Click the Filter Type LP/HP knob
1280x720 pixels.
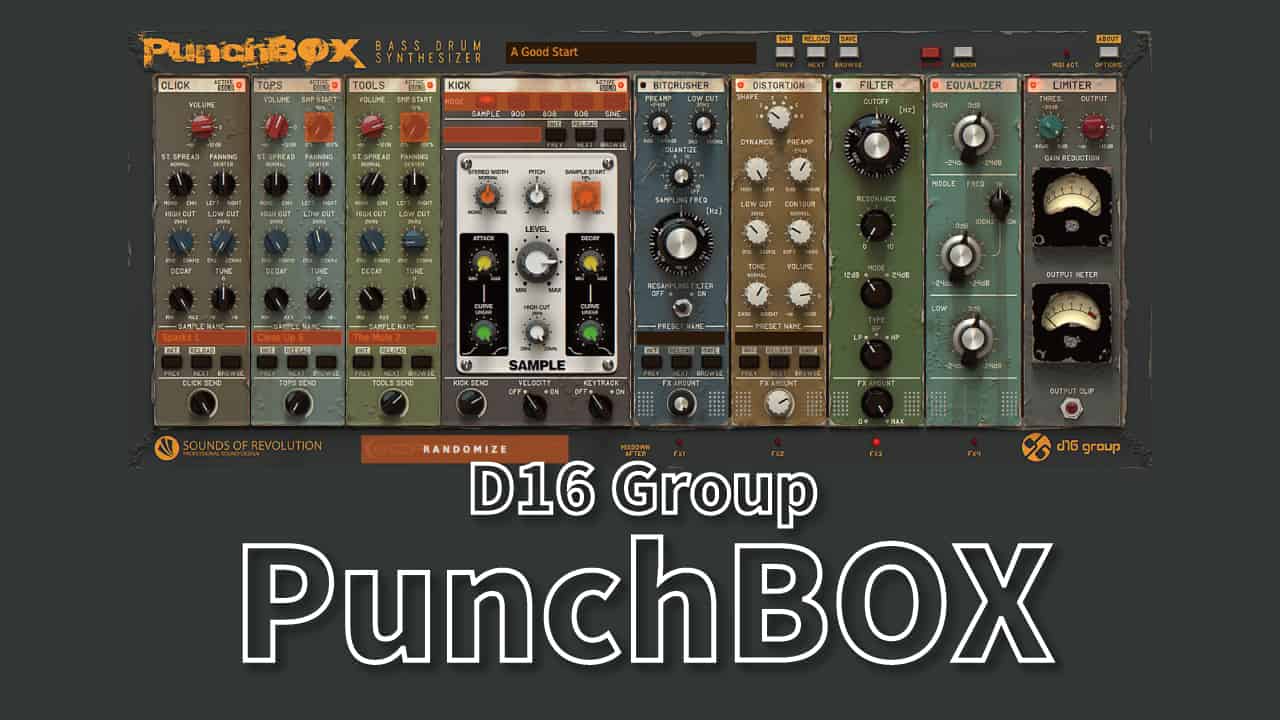(x=876, y=353)
